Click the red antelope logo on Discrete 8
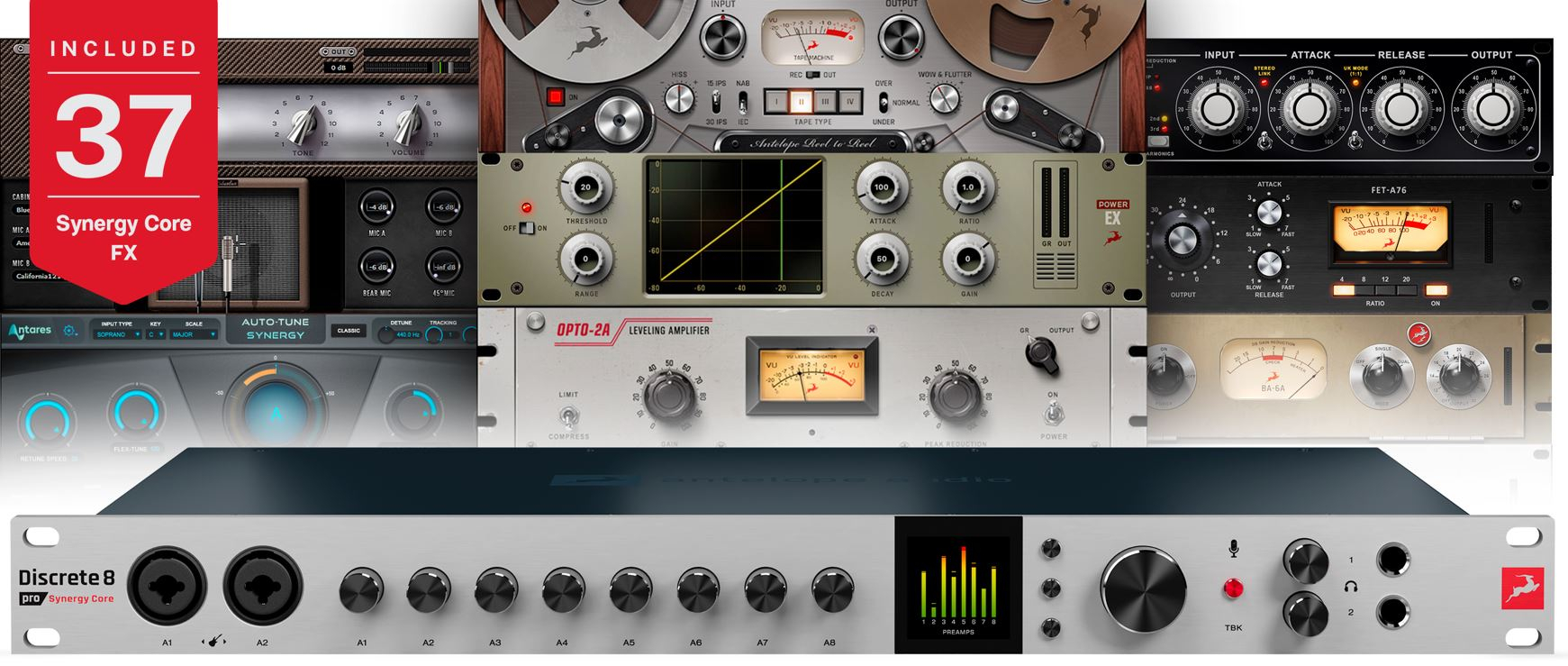This screenshot has width=1568, height=666. click(1523, 589)
